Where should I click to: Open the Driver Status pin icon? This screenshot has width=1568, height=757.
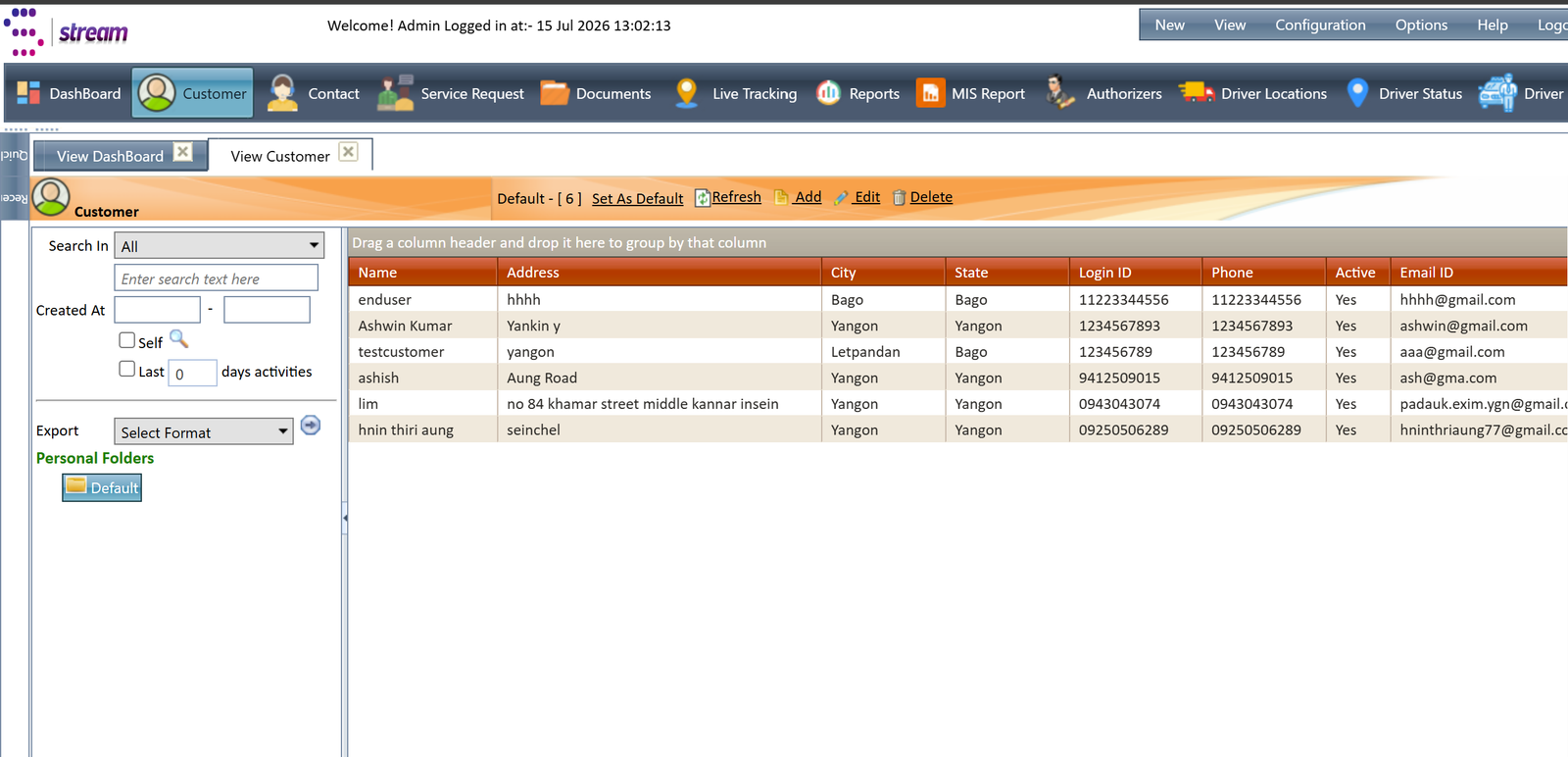(x=1357, y=93)
